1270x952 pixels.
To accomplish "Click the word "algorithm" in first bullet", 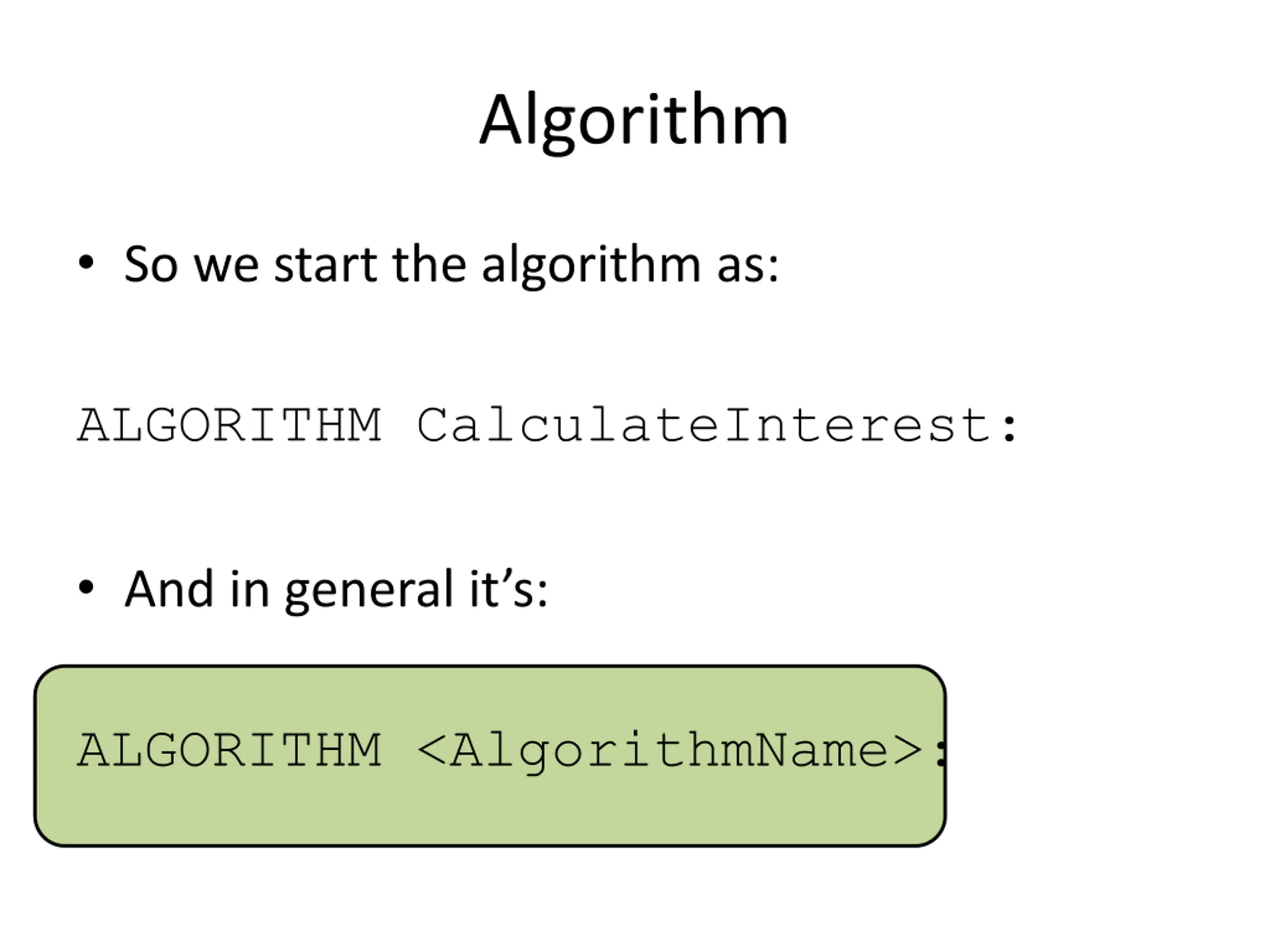I will coord(591,266).
